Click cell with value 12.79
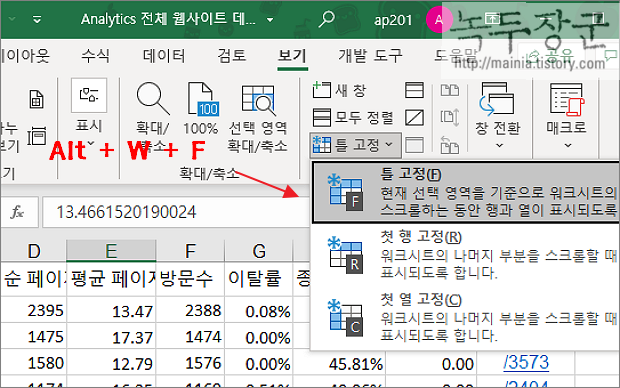 (111, 363)
